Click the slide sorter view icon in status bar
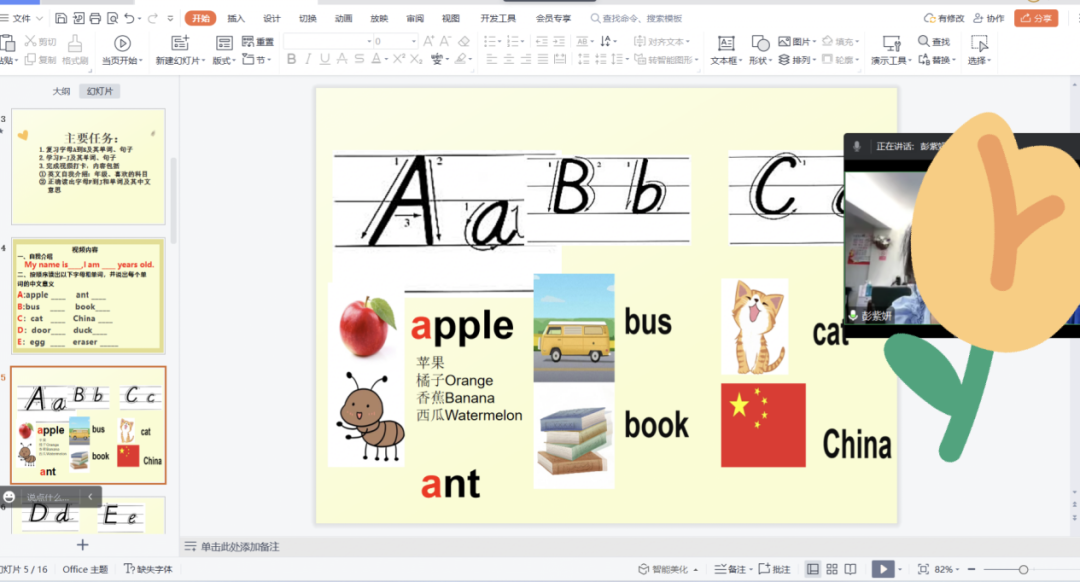The width and height of the screenshot is (1080, 582). point(831,569)
